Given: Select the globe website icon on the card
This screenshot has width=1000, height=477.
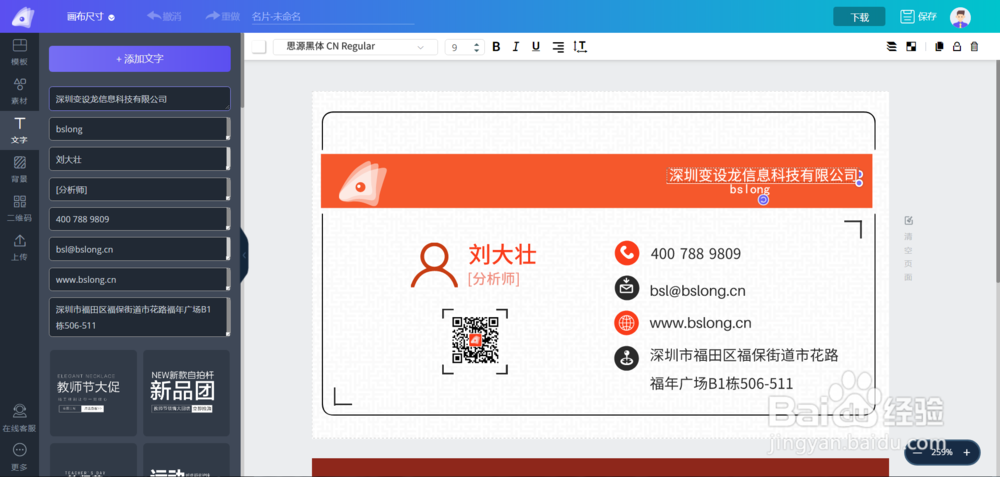Looking at the screenshot, I should click(627, 322).
